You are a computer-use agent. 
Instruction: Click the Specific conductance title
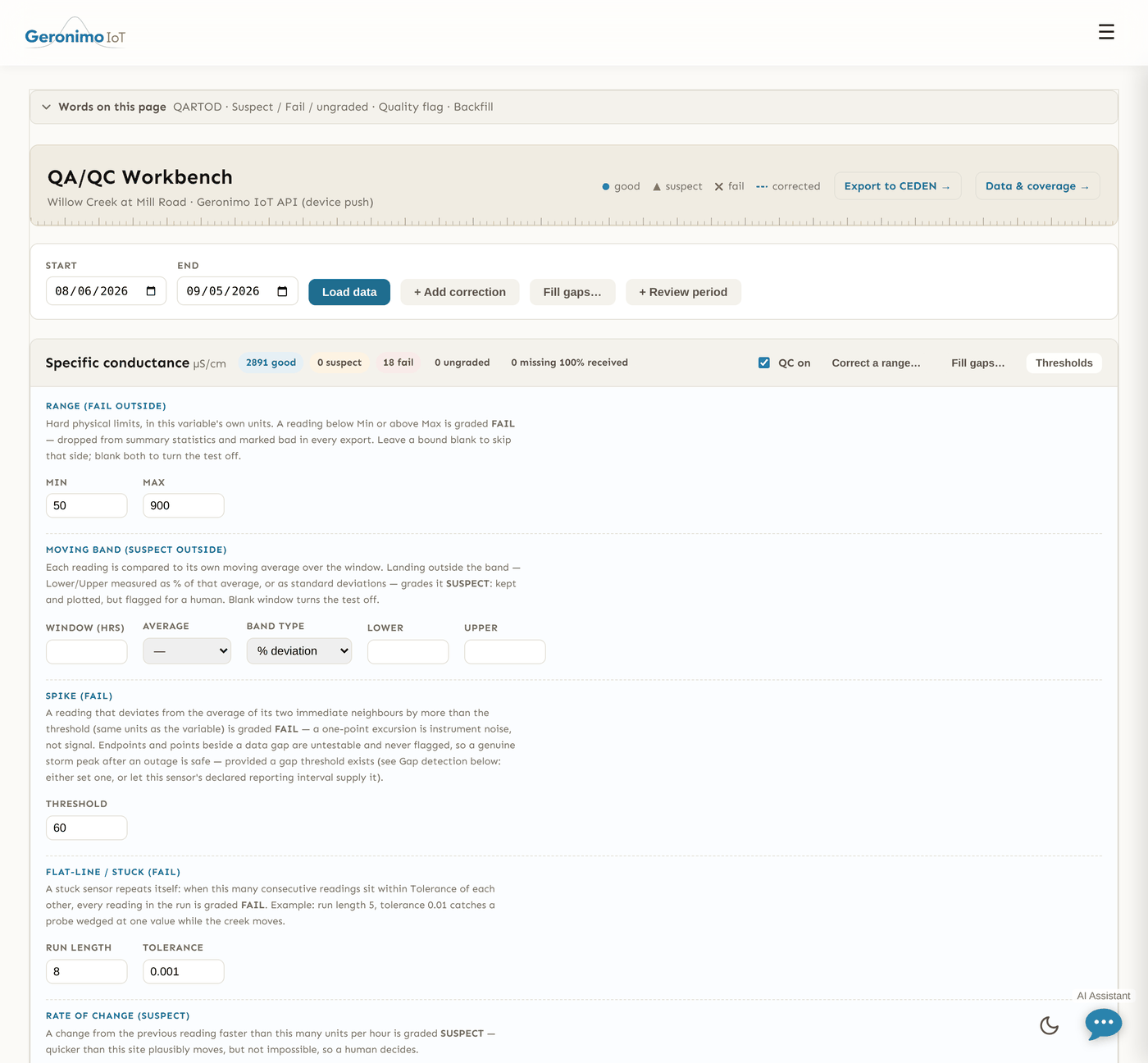[x=117, y=363]
